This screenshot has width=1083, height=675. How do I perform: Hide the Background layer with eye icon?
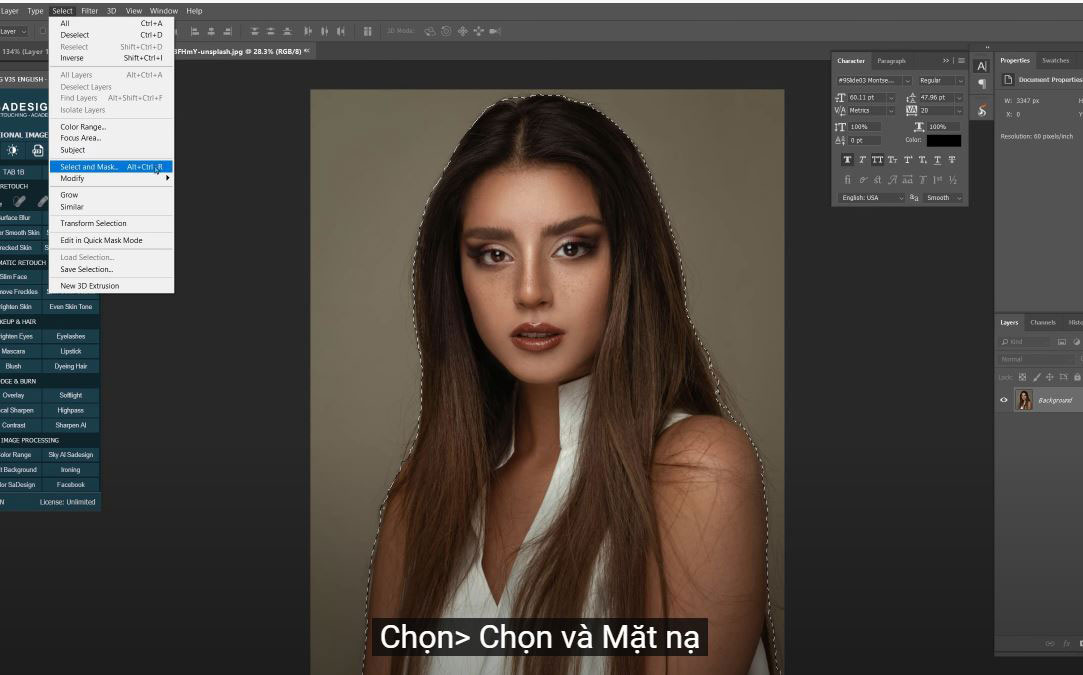[1004, 400]
